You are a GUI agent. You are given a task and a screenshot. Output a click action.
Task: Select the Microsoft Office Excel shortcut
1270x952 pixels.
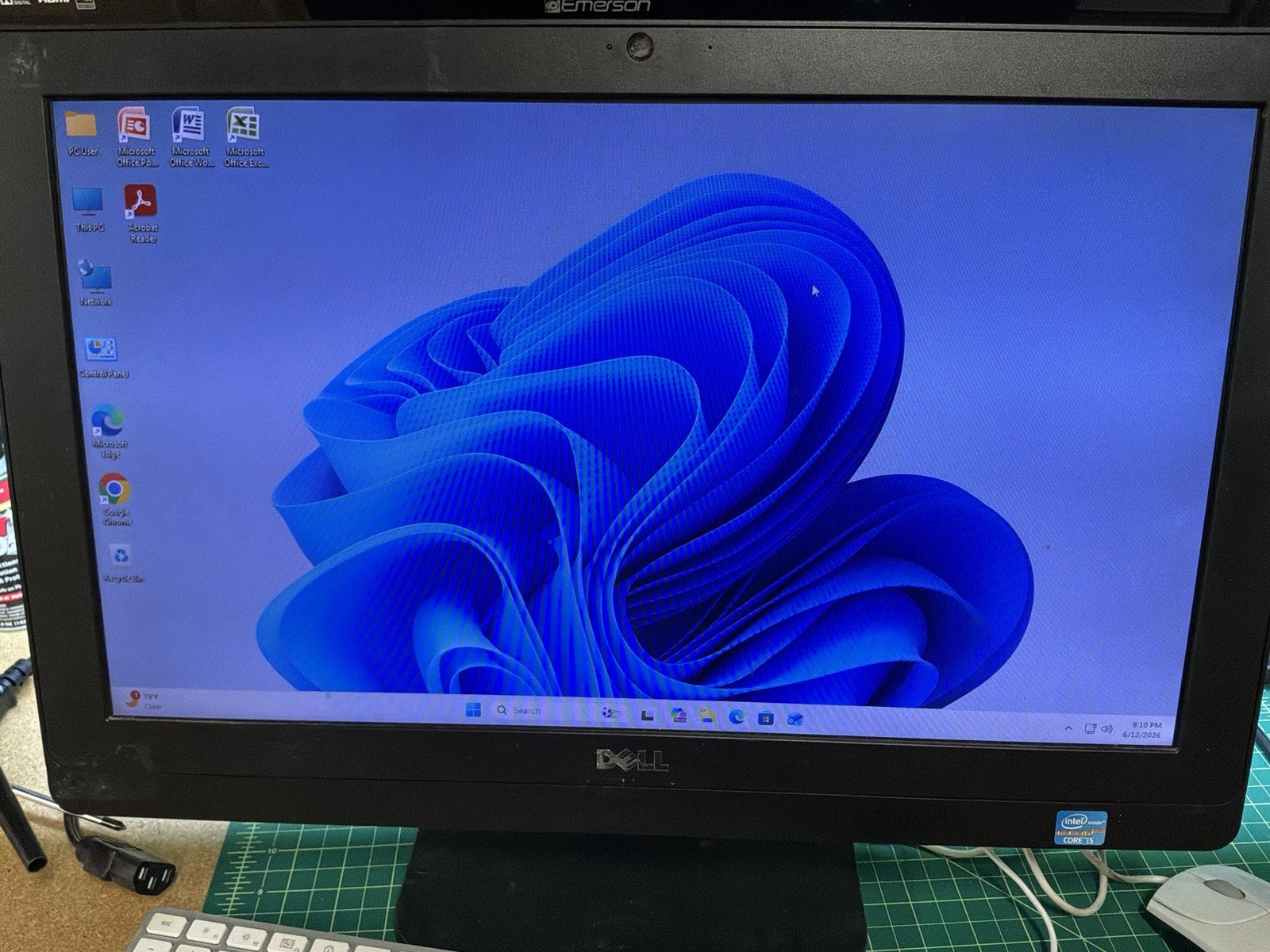click(245, 136)
